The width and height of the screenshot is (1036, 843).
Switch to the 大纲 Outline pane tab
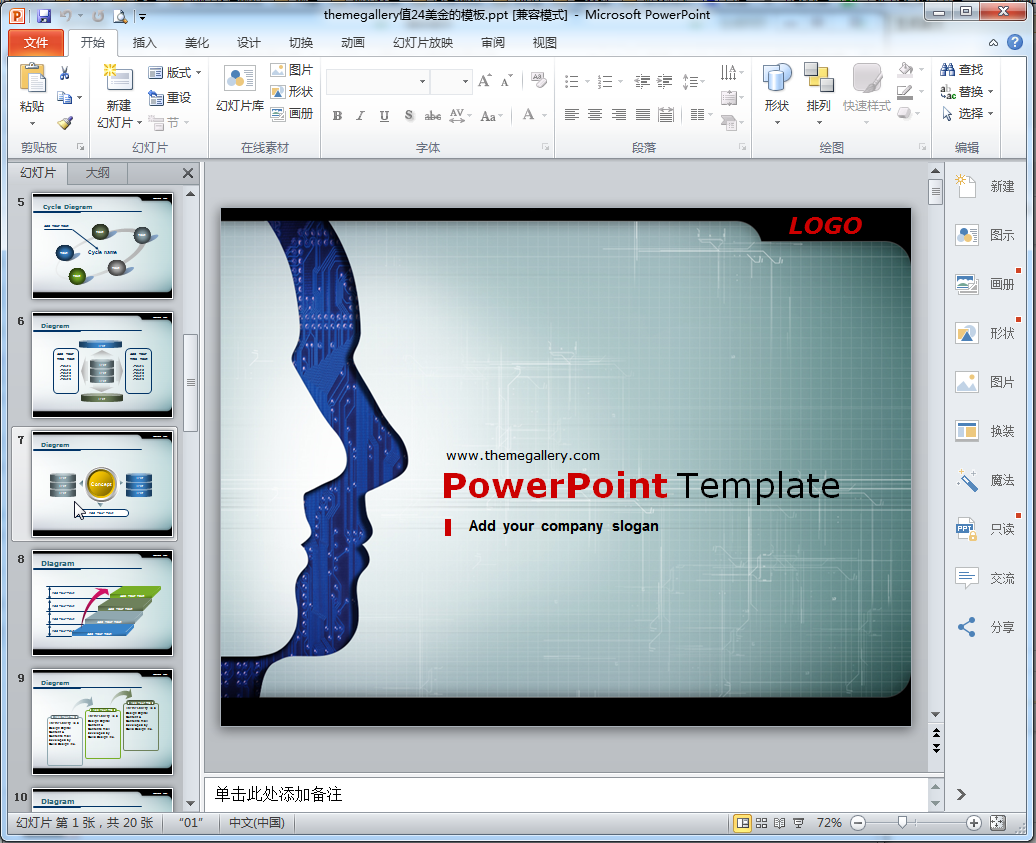tap(98, 173)
